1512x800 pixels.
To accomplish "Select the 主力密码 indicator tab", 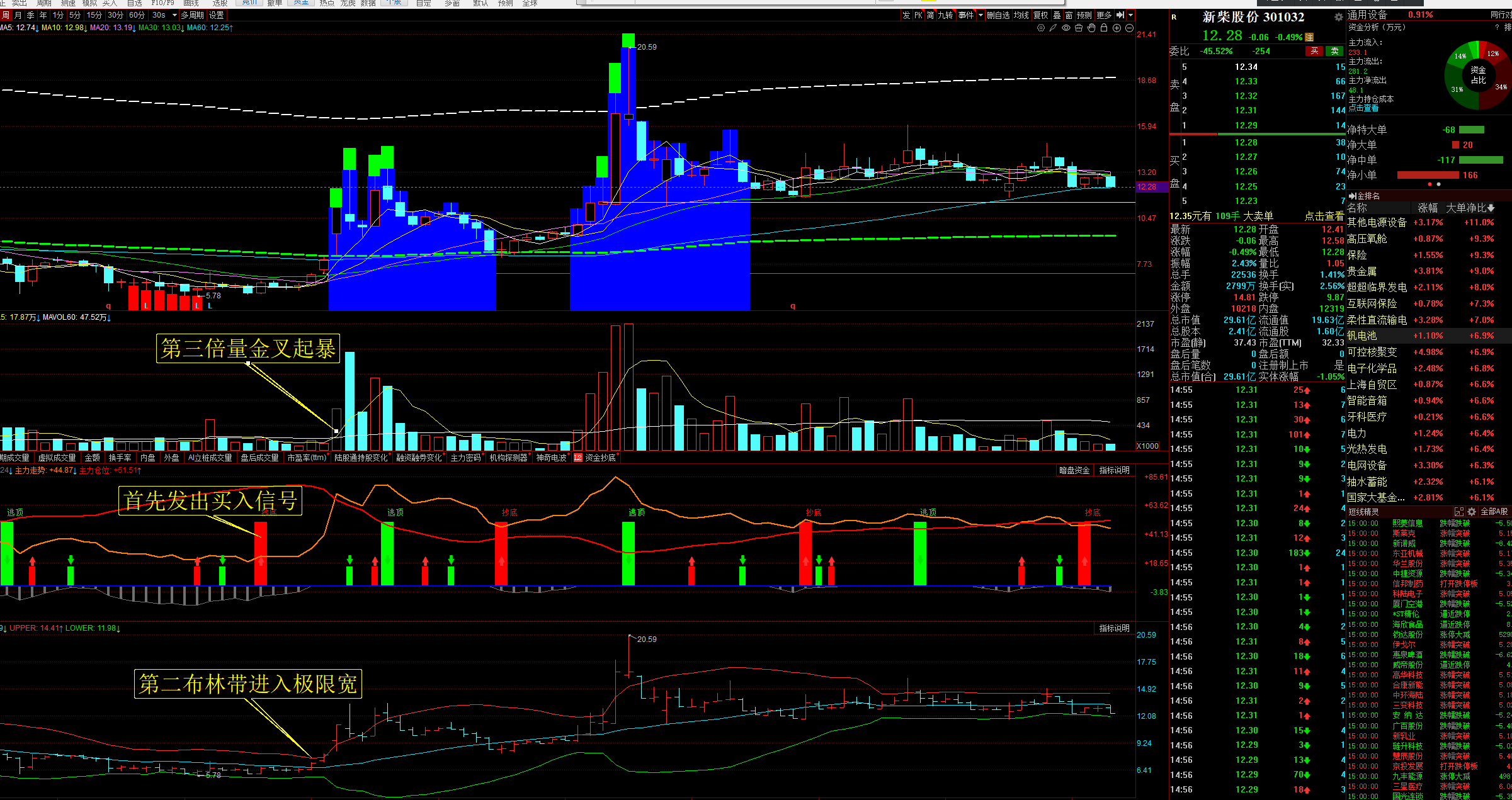I will [465, 458].
